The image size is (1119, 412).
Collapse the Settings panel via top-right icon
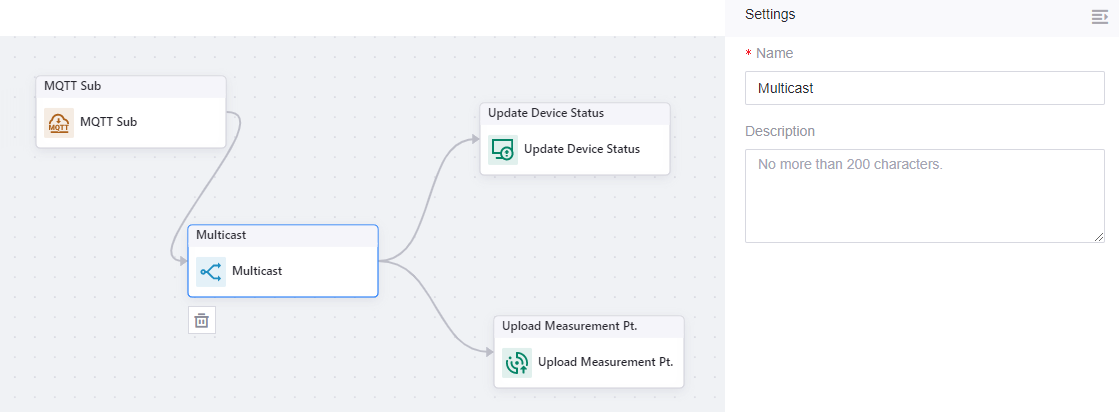(x=1100, y=16)
